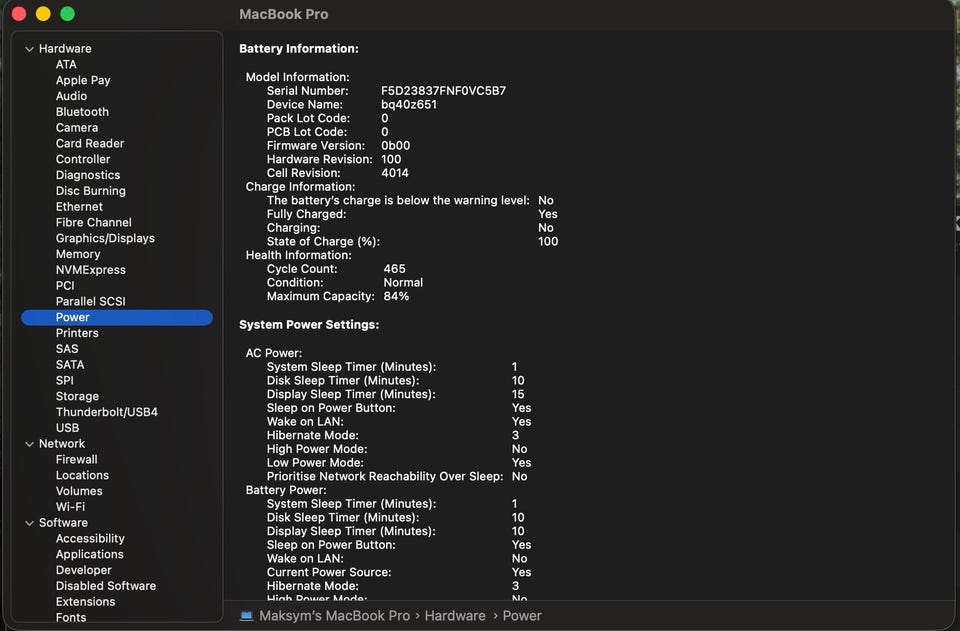Click the Hardware category label
The image size is (960, 631).
[65, 49]
